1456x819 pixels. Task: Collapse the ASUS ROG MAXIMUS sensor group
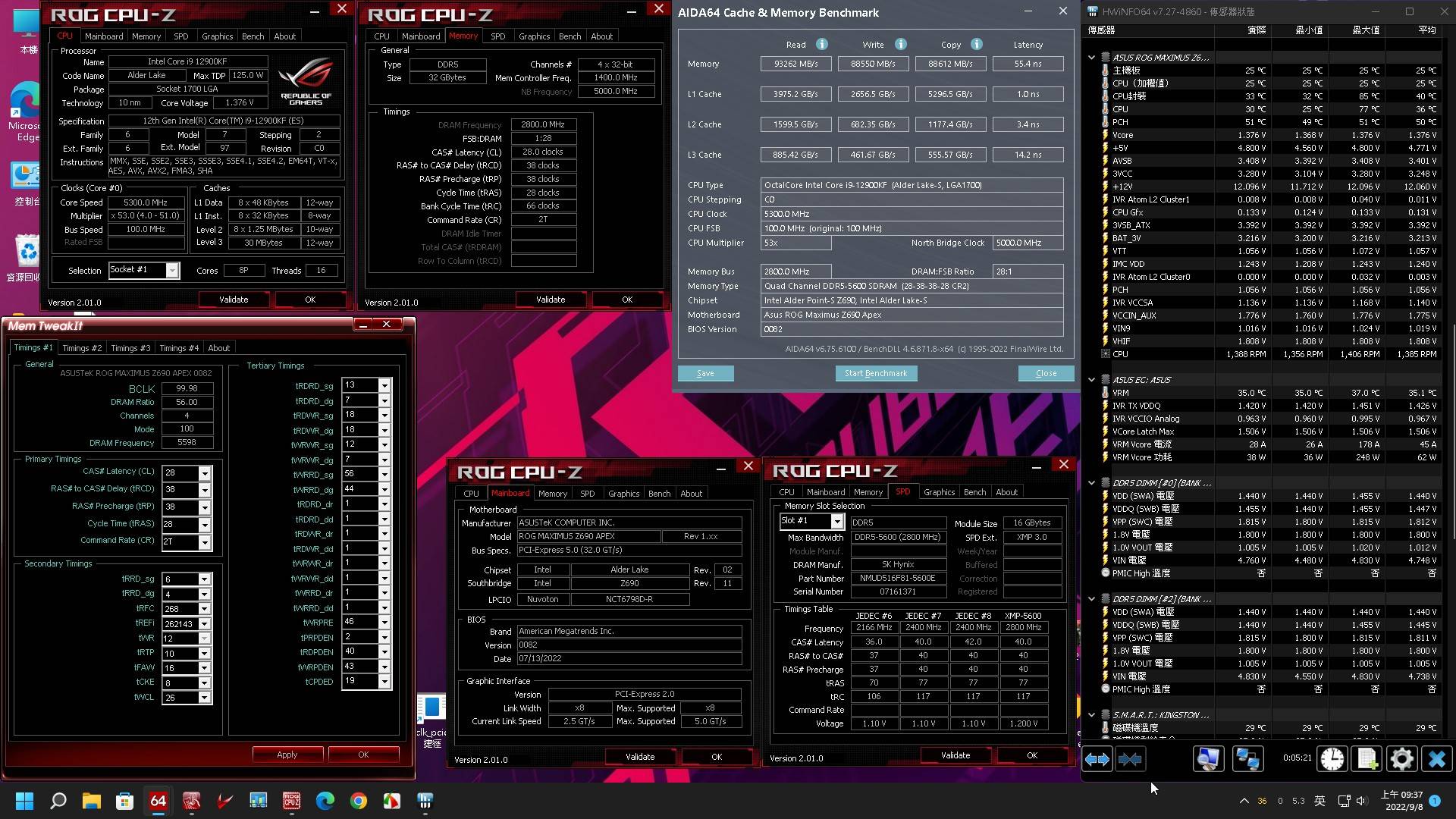pyautogui.click(x=1091, y=58)
